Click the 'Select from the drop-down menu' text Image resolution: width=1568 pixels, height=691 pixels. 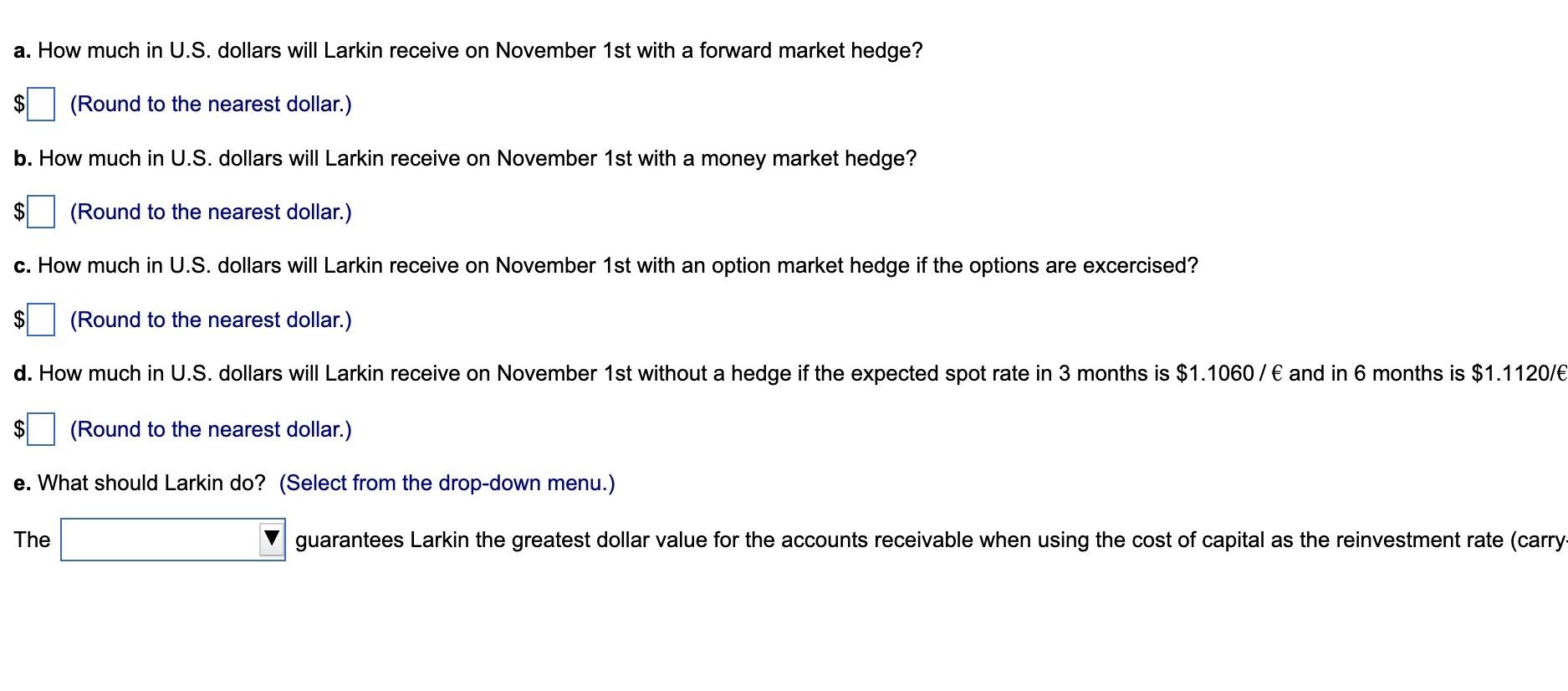pyautogui.click(x=447, y=483)
